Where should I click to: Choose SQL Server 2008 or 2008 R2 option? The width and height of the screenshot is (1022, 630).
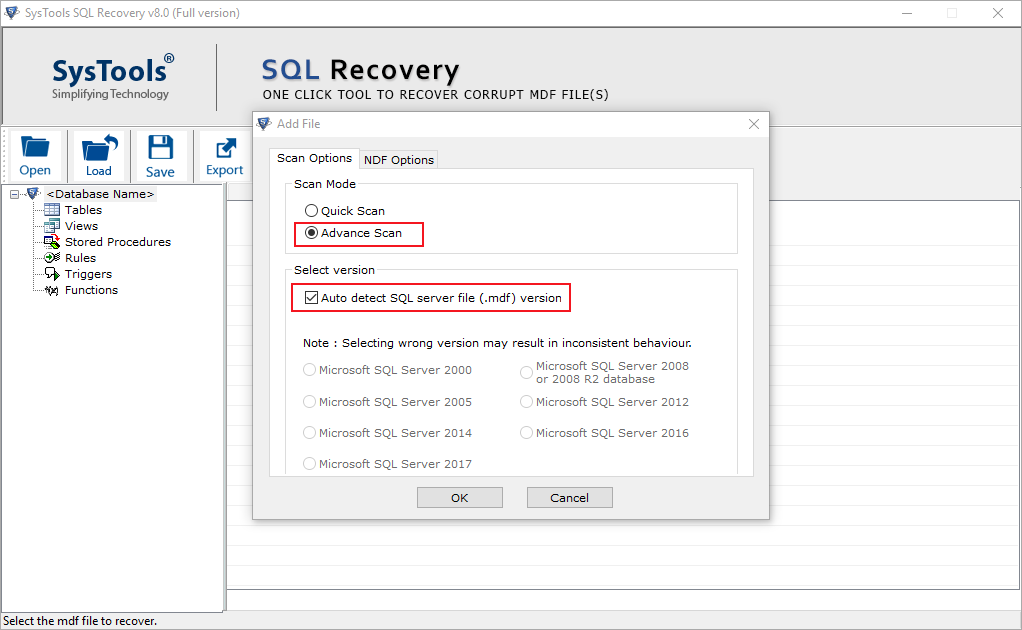(x=526, y=372)
